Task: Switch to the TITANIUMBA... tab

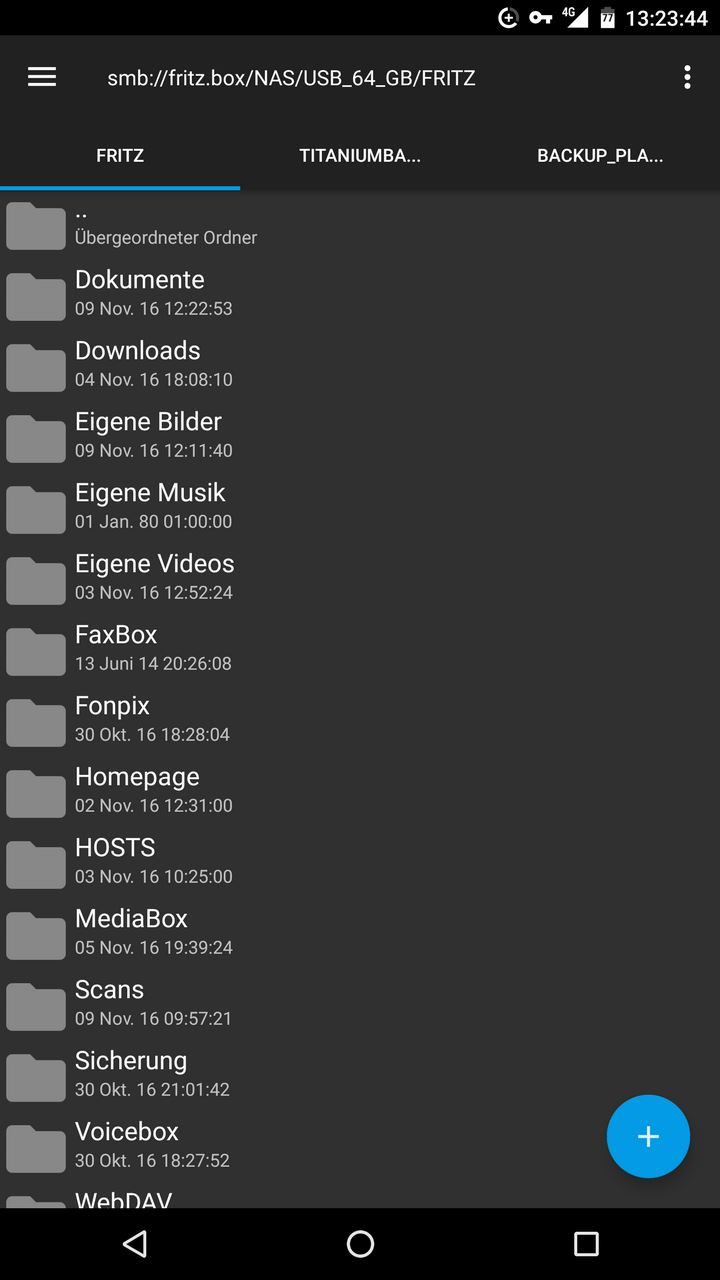Action: (x=360, y=156)
